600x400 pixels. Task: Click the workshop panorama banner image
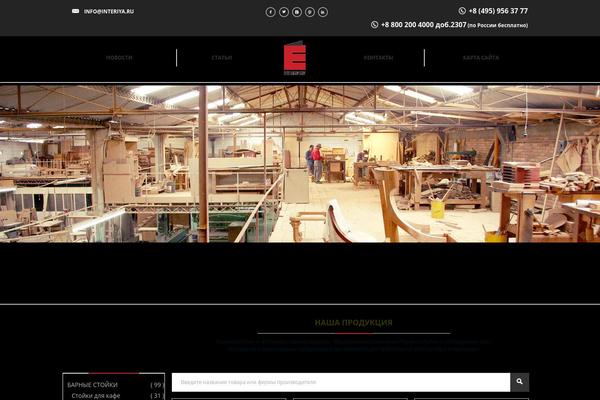pyautogui.click(x=300, y=164)
